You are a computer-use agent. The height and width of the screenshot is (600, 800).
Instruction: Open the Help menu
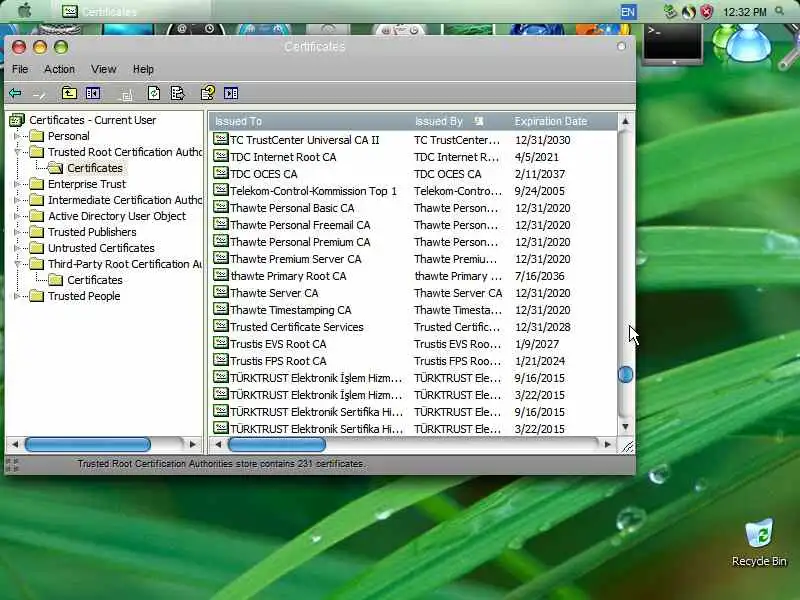pyautogui.click(x=143, y=69)
